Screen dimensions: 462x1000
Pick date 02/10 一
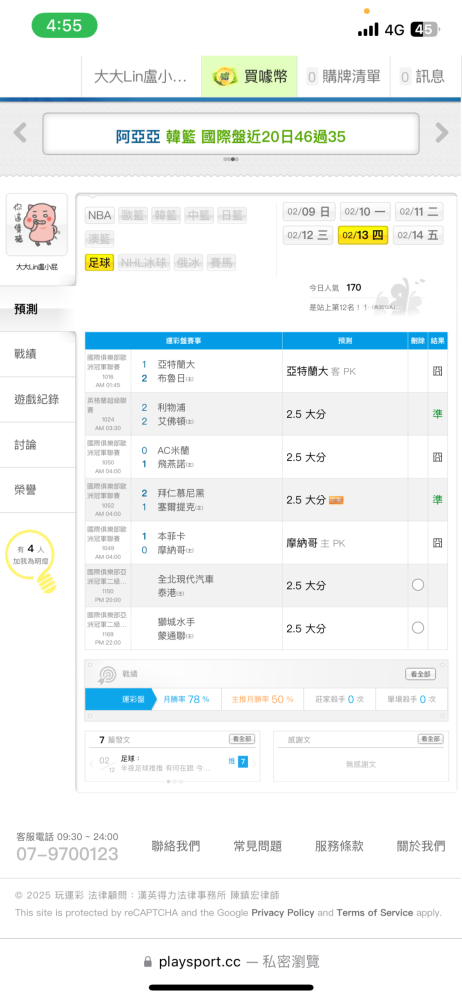(x=364, y=212)
